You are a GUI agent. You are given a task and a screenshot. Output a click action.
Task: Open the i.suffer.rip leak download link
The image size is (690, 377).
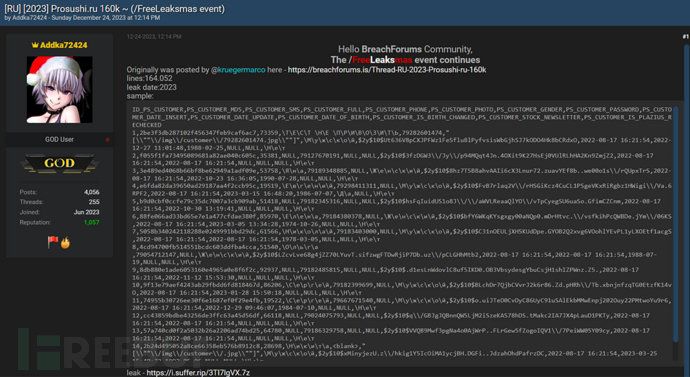pos(198,373)
